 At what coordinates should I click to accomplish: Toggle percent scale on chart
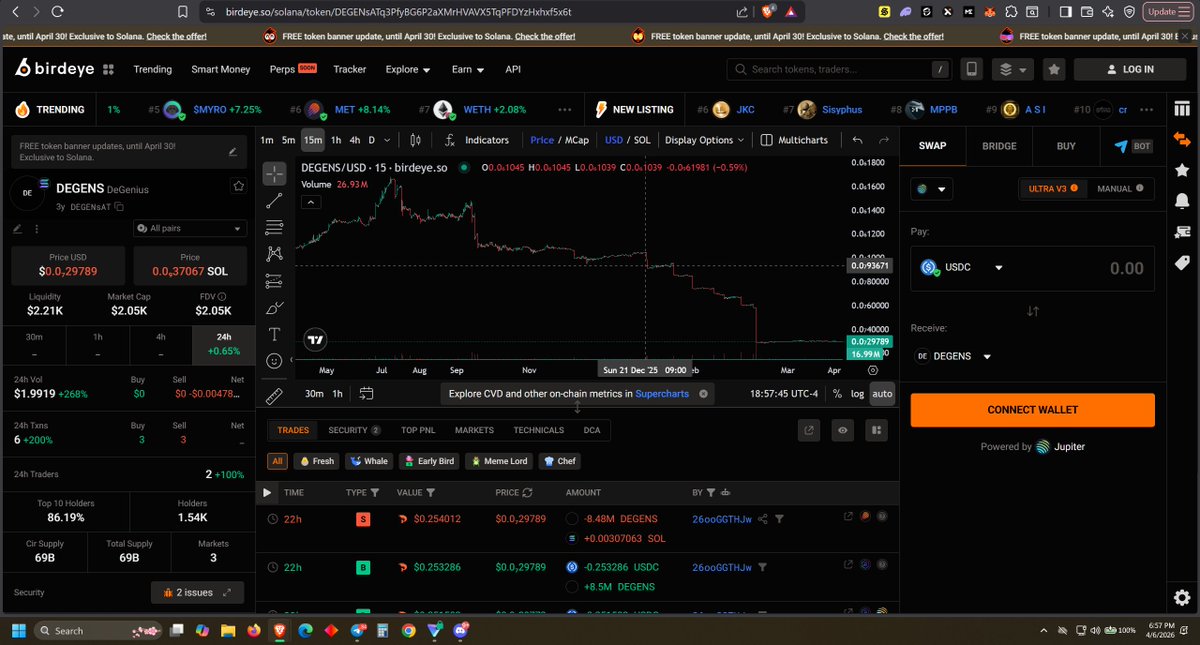click(837, 394)
